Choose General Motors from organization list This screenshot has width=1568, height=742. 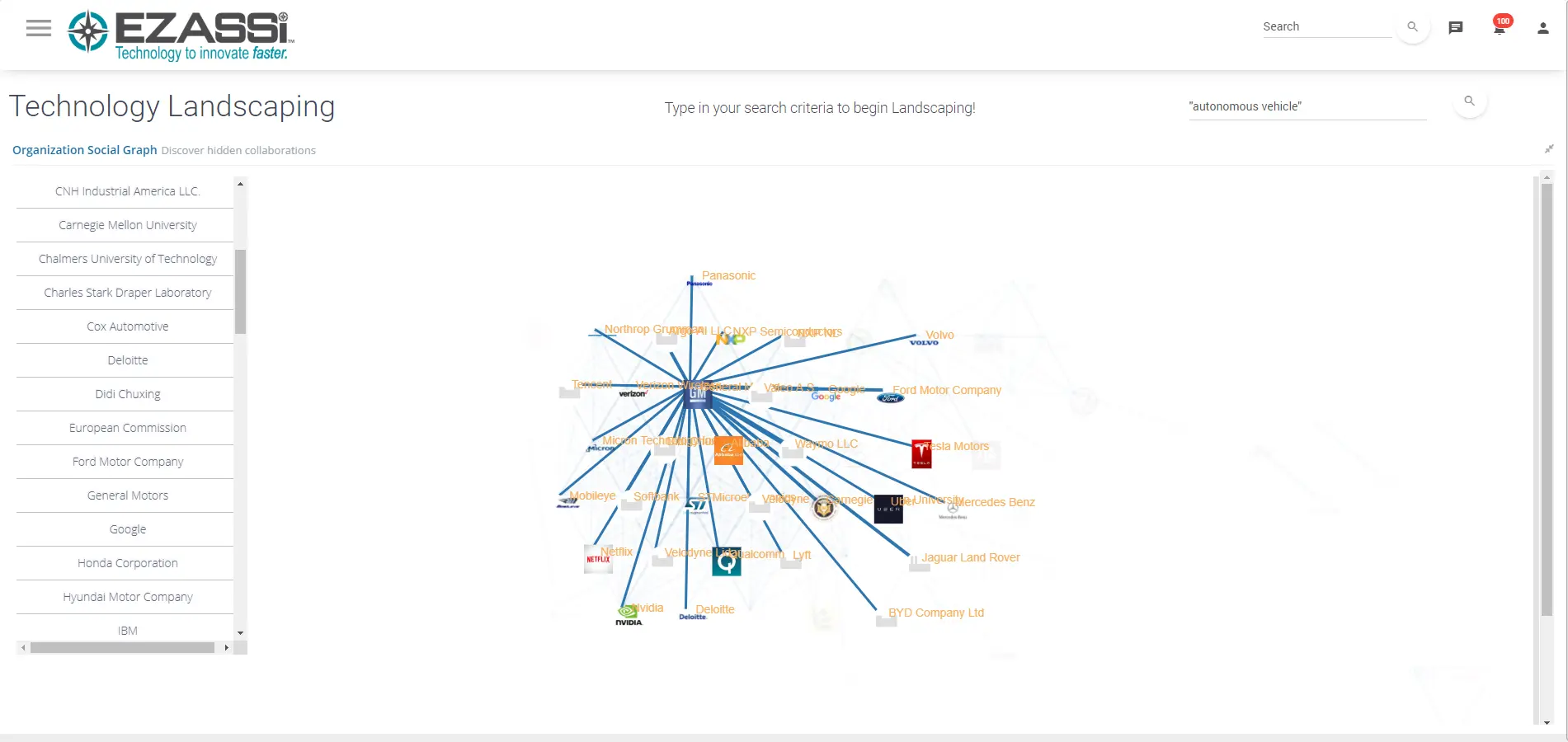click(128, 495)
